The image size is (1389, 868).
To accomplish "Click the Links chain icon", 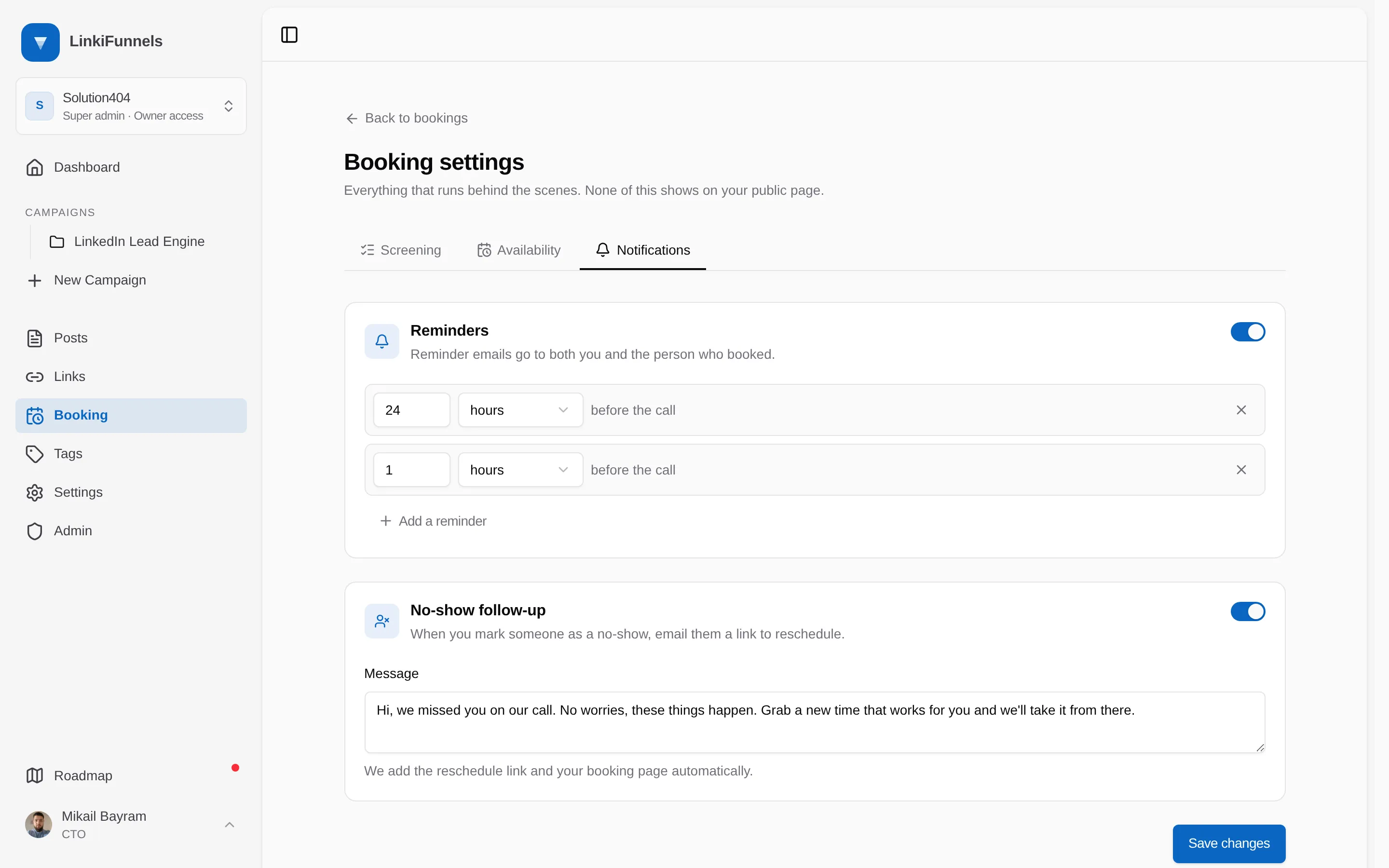I will 34,377.
